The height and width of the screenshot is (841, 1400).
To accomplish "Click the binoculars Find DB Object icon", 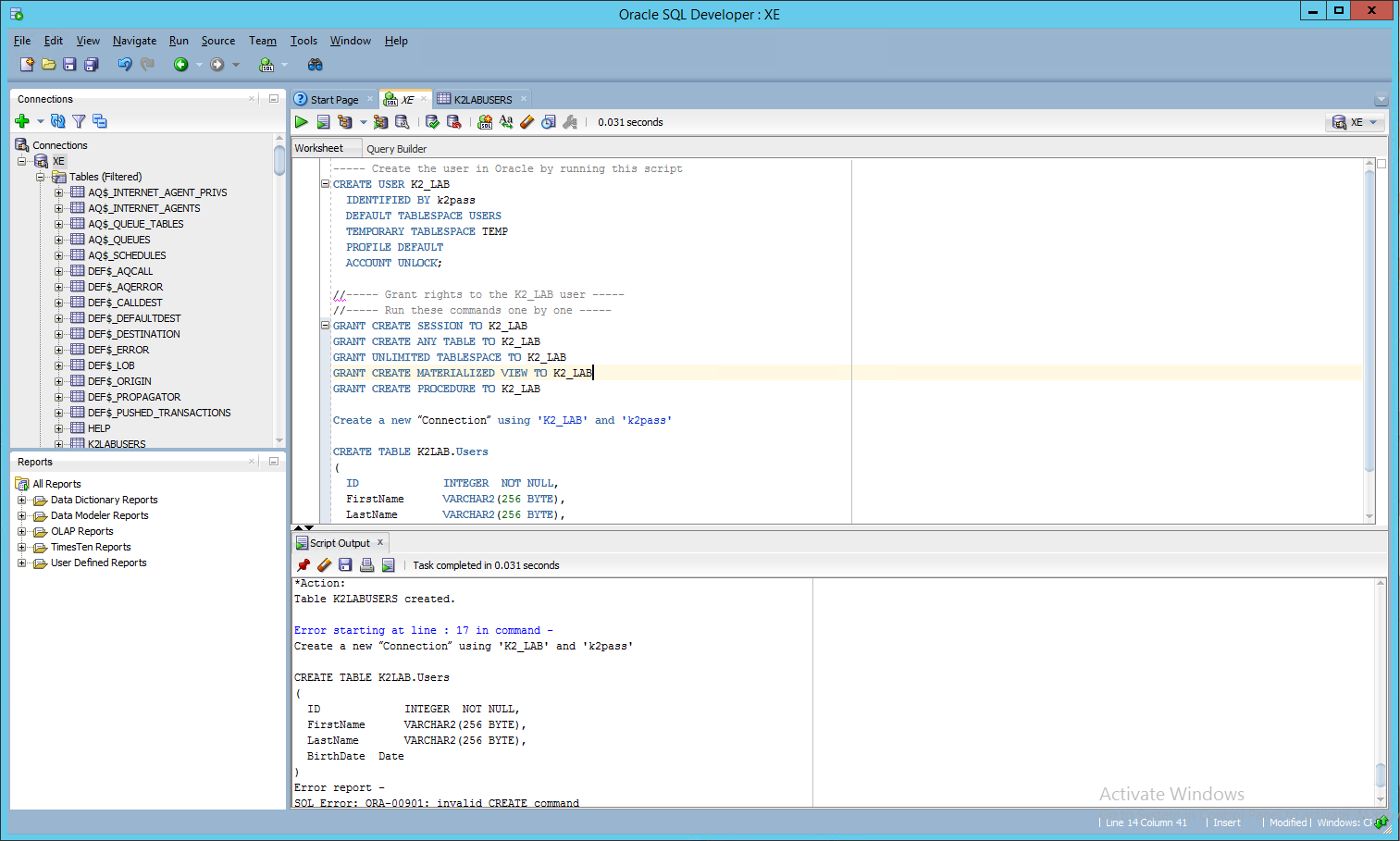I will click(316, 64).
